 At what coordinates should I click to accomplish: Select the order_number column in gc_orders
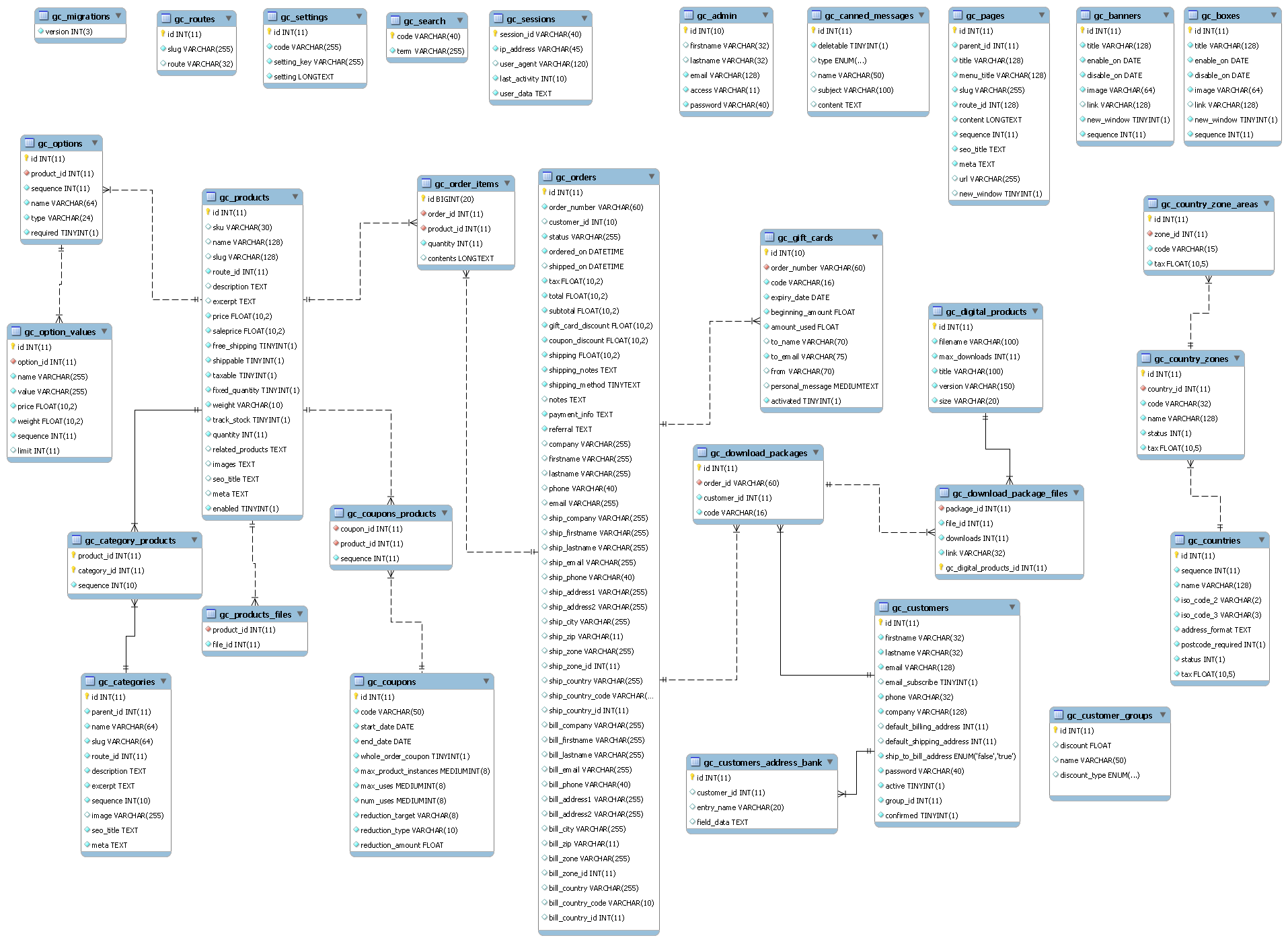pos(595,207)
